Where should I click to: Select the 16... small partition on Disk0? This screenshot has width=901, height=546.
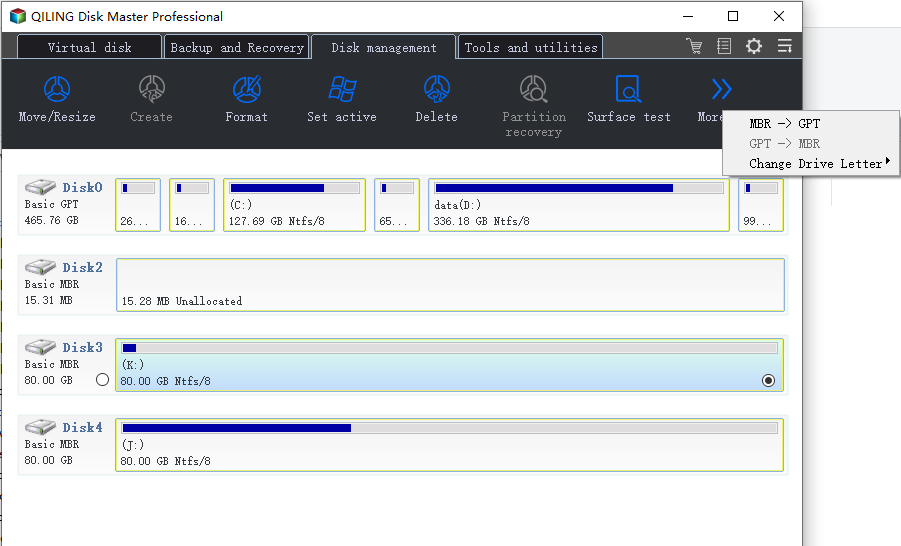pyautogui.click(x=192, y=205)
